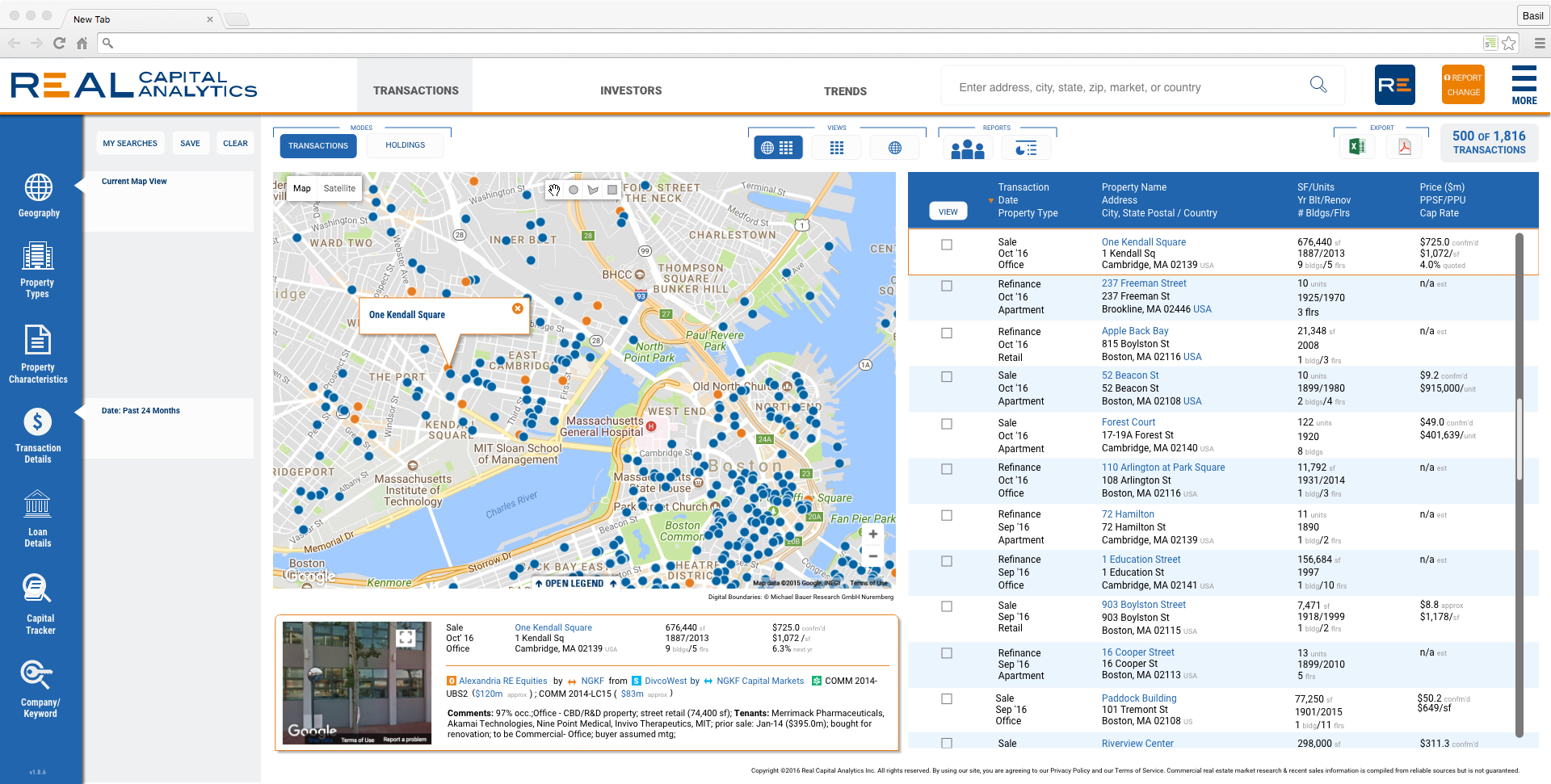
Task: Export results to PDF
Action: tap(1405, 146)
